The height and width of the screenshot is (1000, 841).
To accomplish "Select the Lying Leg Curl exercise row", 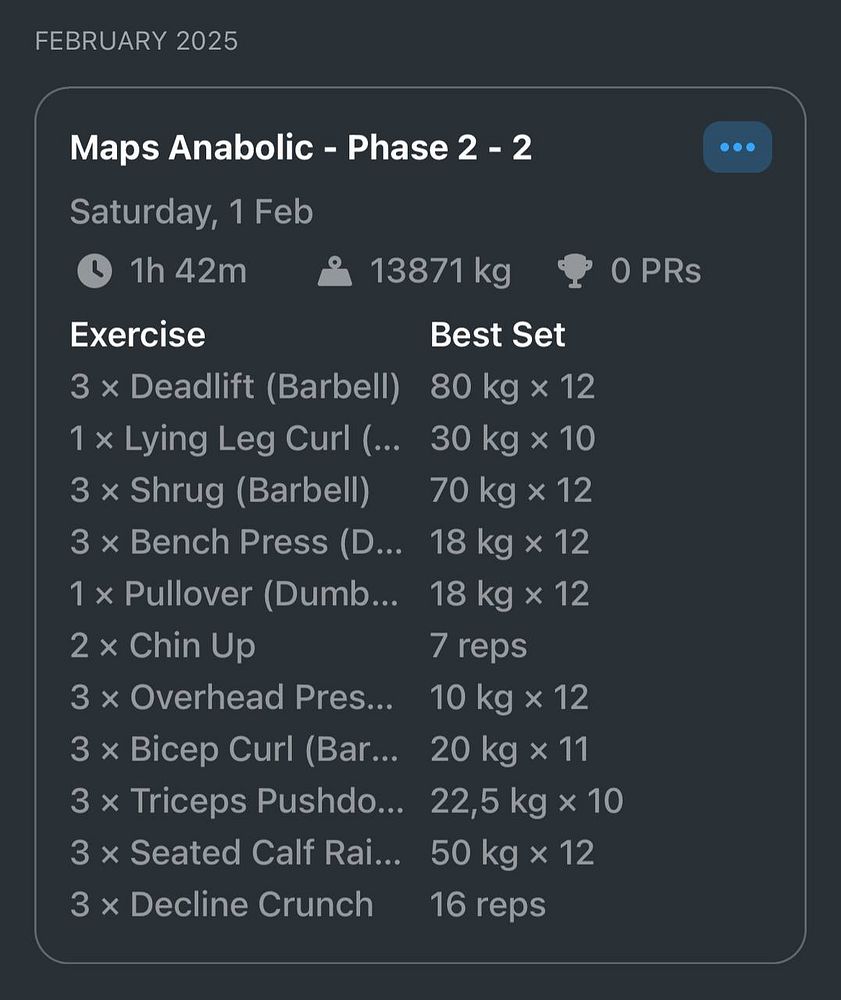I will (235, 438).
